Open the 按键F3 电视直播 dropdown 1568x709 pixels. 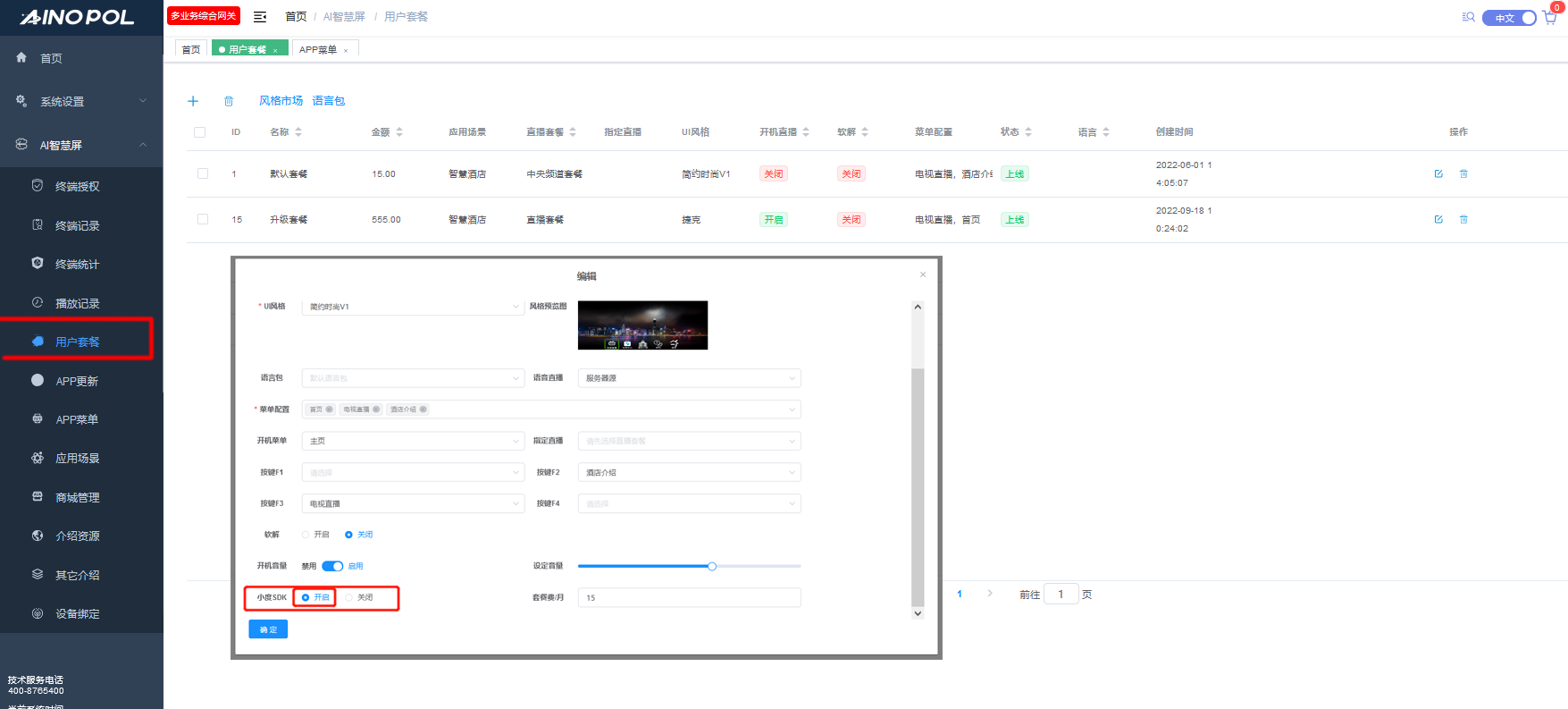[412, 504]
